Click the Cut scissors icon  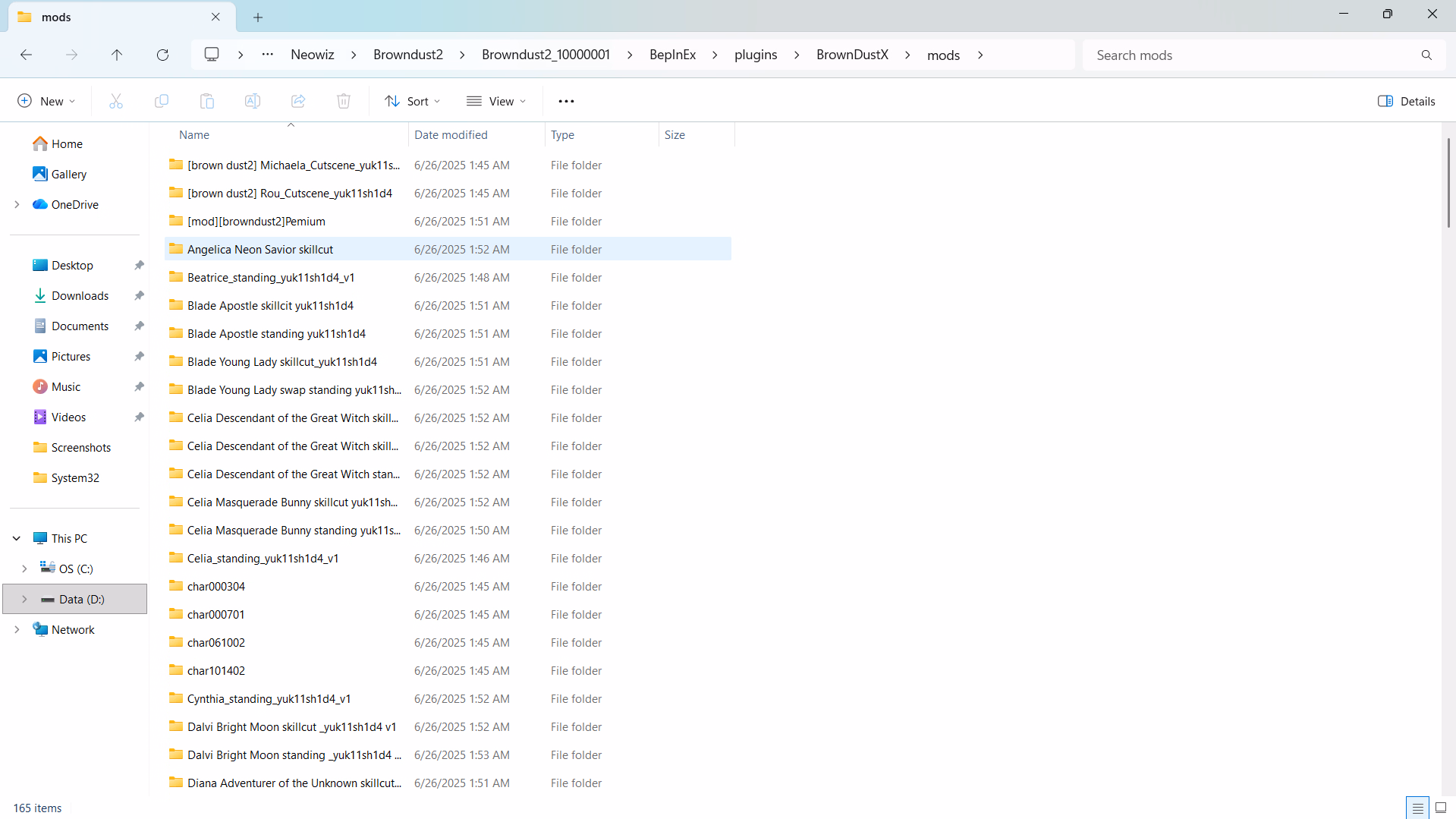[x=116, y=101]
